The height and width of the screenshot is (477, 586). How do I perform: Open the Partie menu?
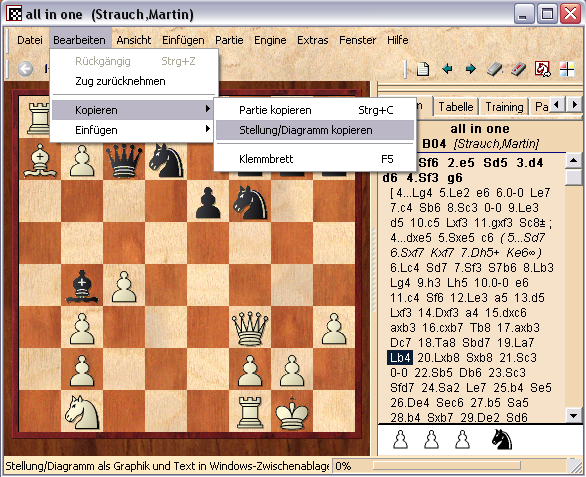click(229, 40)
